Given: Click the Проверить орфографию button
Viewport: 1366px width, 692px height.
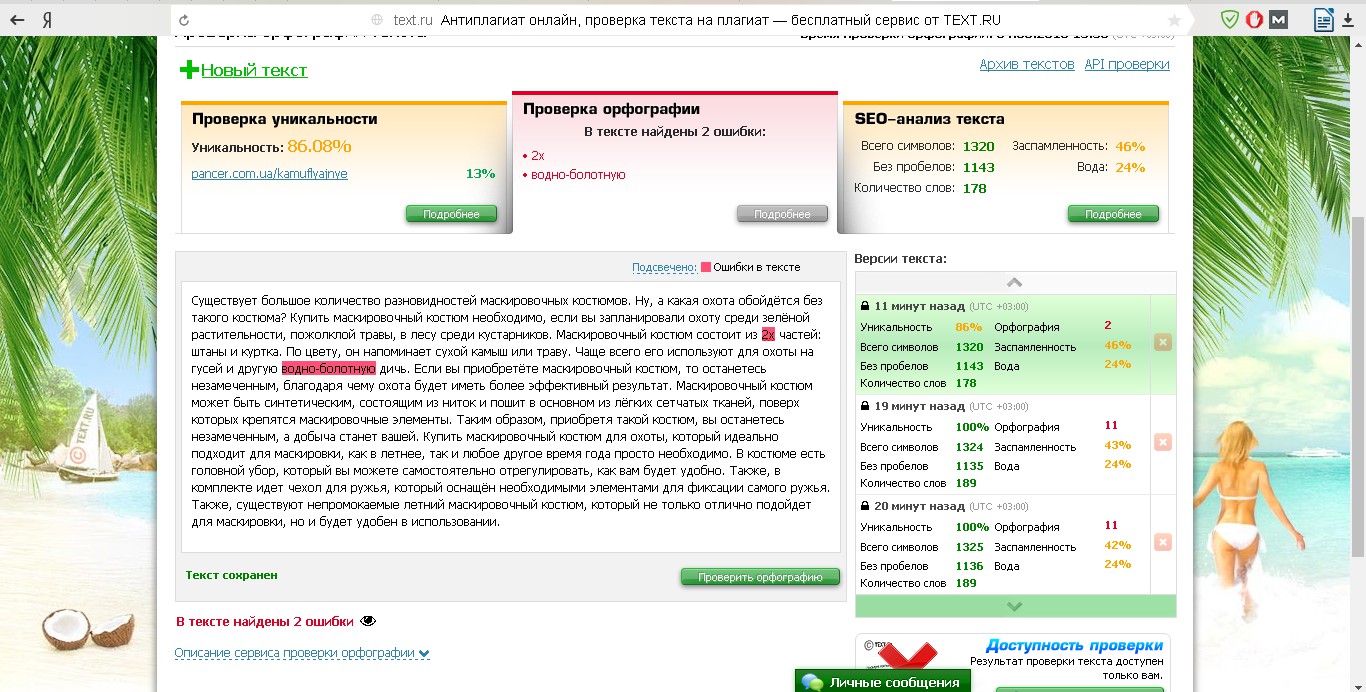Looking at the screenshot, I should click(x=760, y=577).
